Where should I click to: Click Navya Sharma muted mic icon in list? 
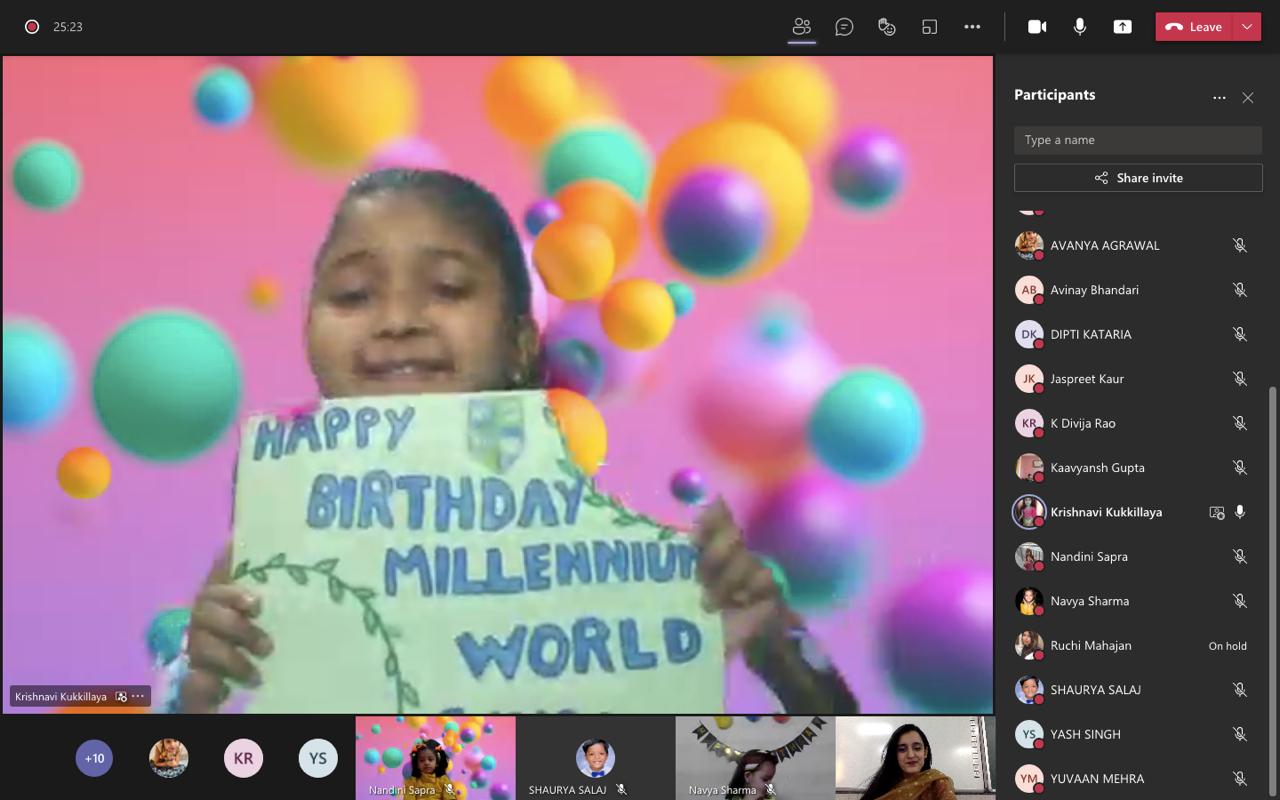pyautogui.click(x=1240, y=601)
